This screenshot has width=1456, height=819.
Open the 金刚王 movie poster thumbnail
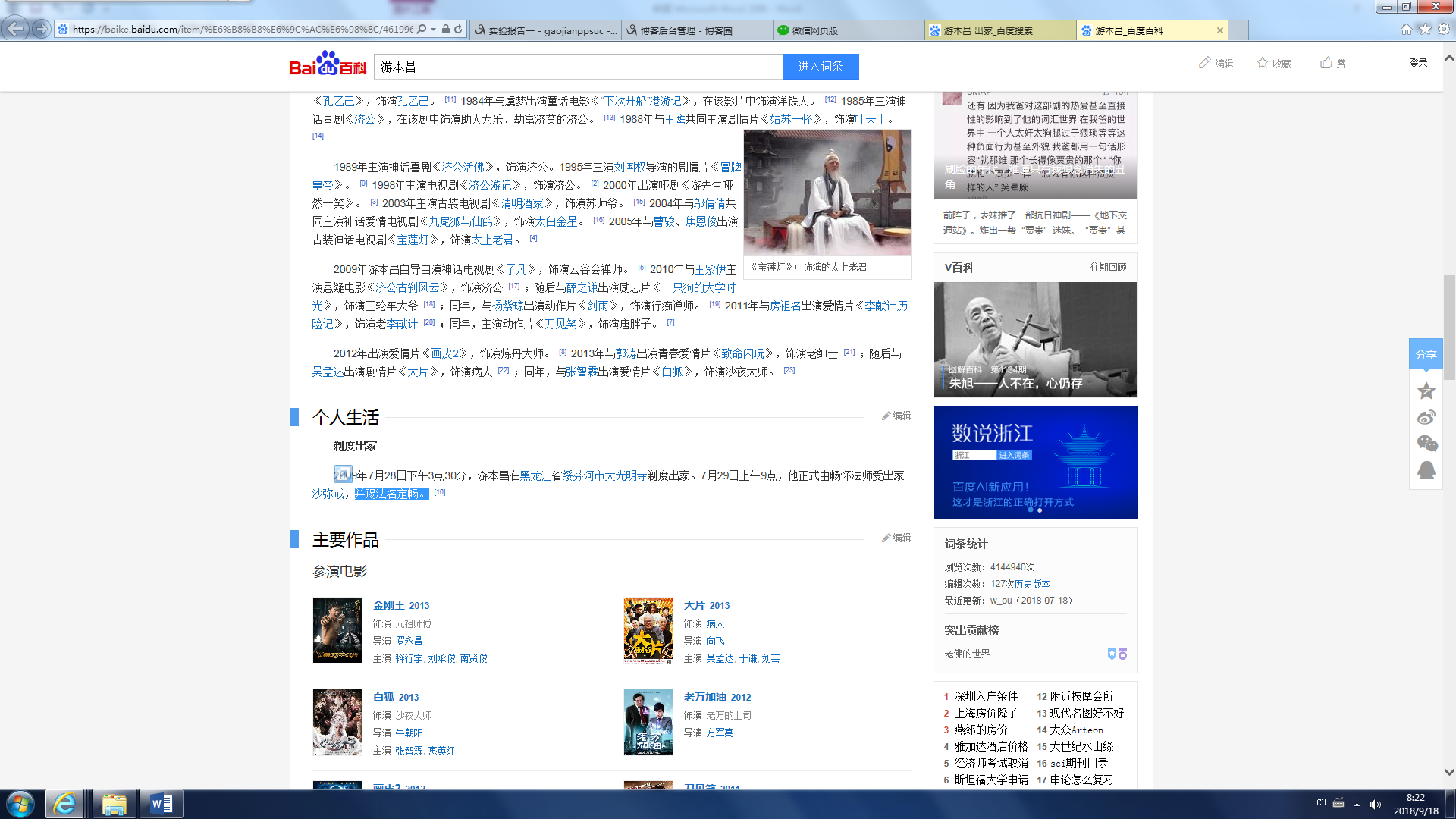337,630
